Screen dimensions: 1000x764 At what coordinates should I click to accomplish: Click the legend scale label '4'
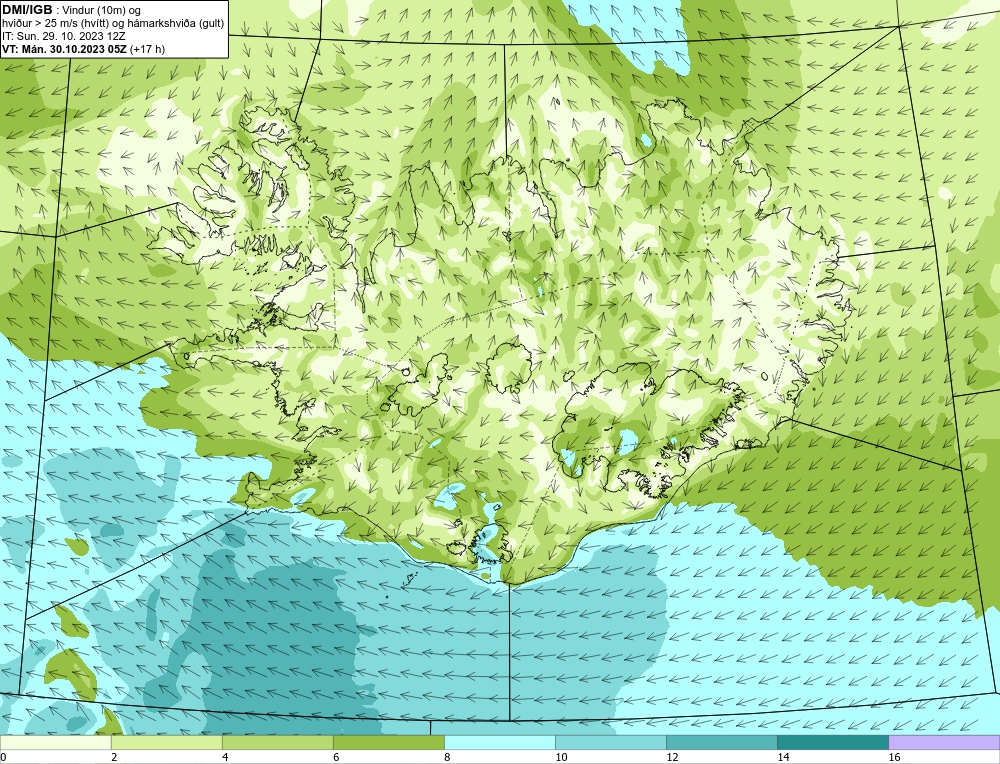225,757
